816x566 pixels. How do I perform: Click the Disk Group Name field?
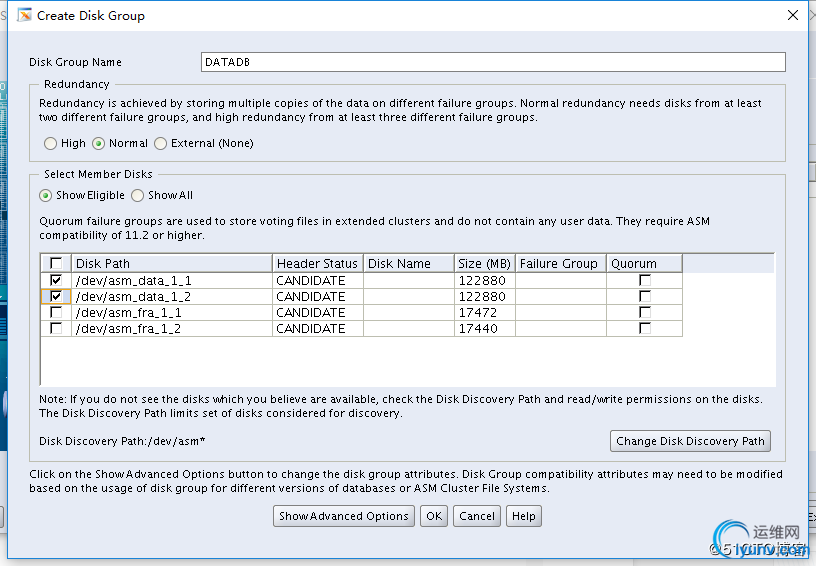tap(493, 62)
